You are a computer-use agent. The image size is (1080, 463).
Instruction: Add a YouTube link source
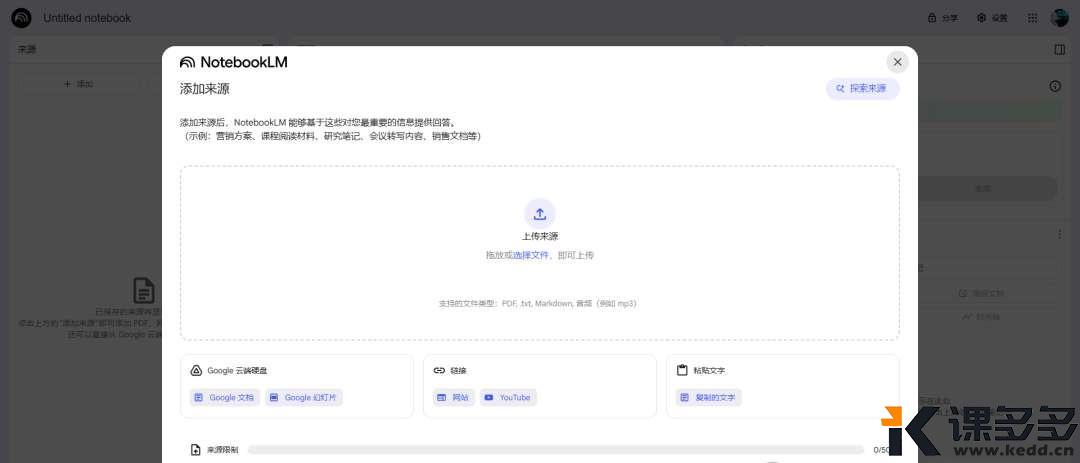point(508,398)
